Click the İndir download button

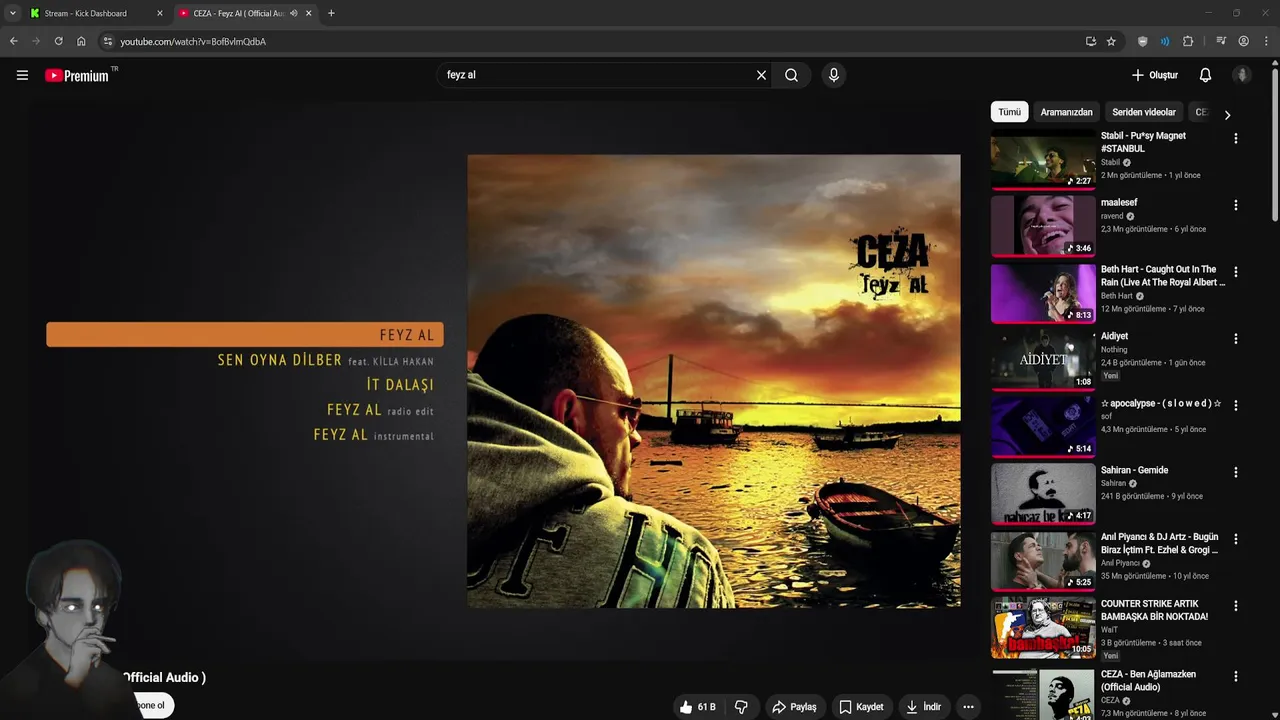tap(924, 707)
